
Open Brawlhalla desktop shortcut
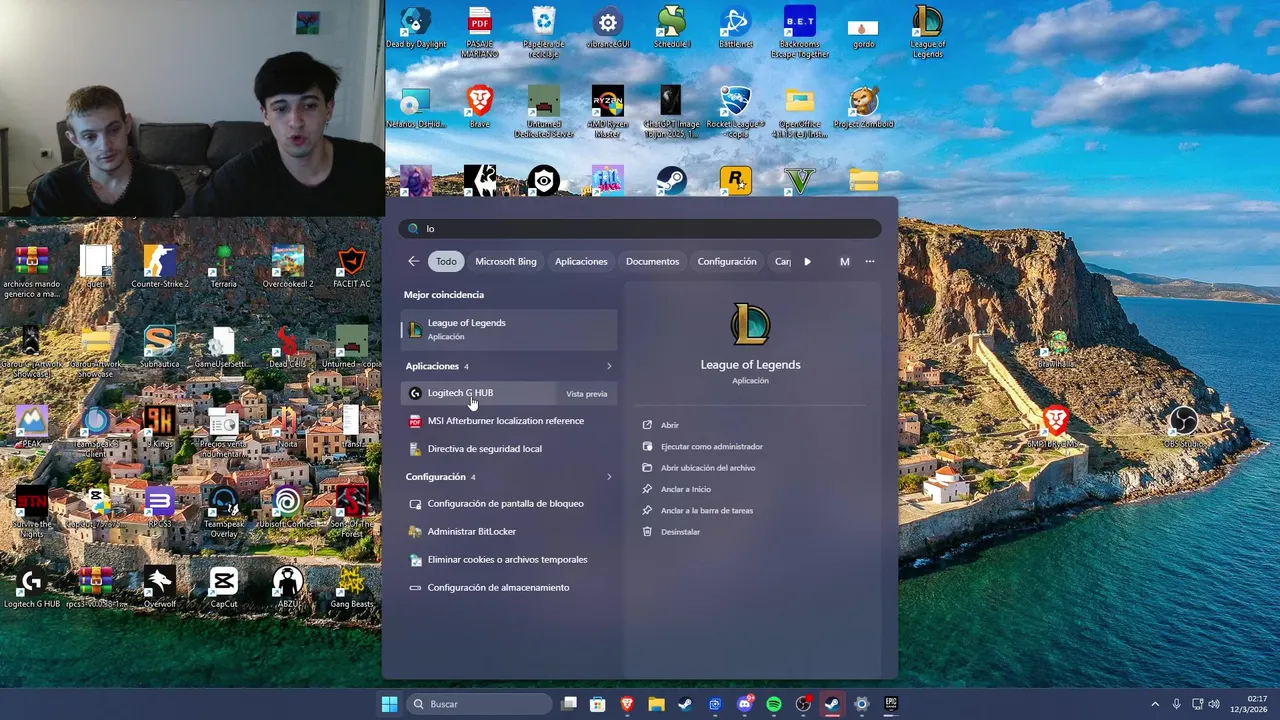pyautogui.click(x=1056, y=348)
